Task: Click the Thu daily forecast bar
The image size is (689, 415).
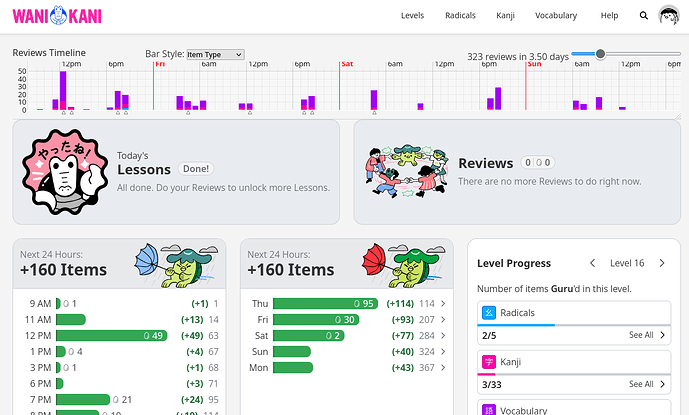Action: click(x=325, y=303)
